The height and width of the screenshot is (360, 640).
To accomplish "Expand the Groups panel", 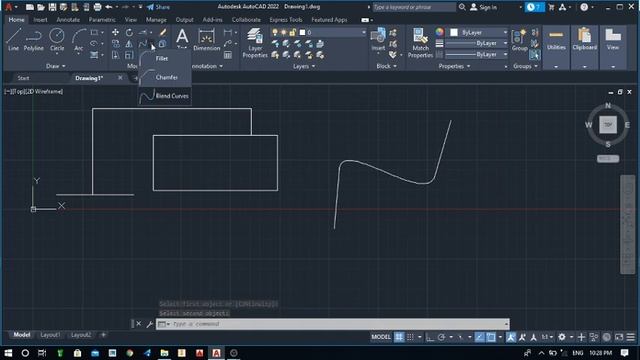I will [x=526, y=66].
